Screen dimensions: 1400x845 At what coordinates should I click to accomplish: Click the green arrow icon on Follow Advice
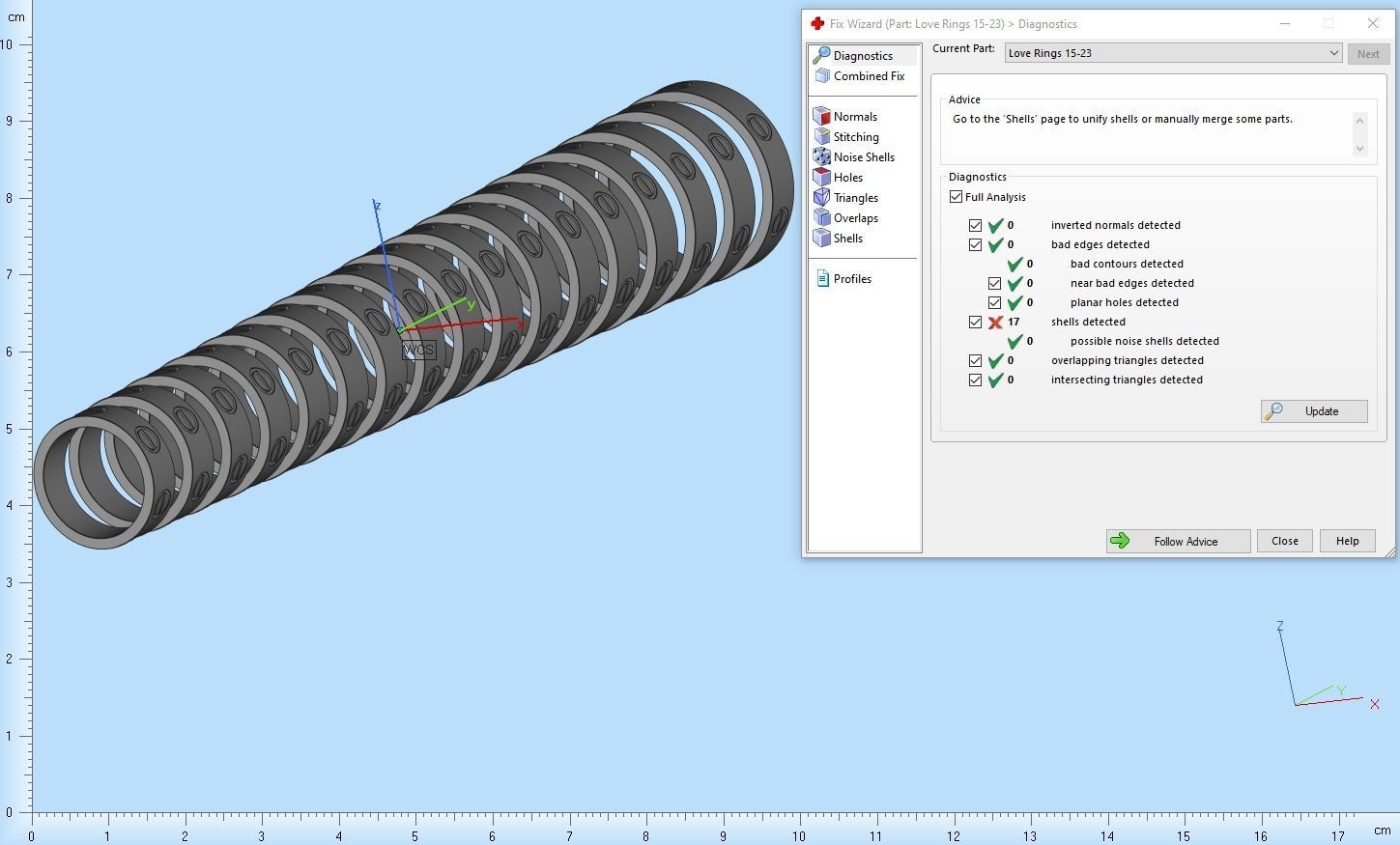(x=1120, y=541)
